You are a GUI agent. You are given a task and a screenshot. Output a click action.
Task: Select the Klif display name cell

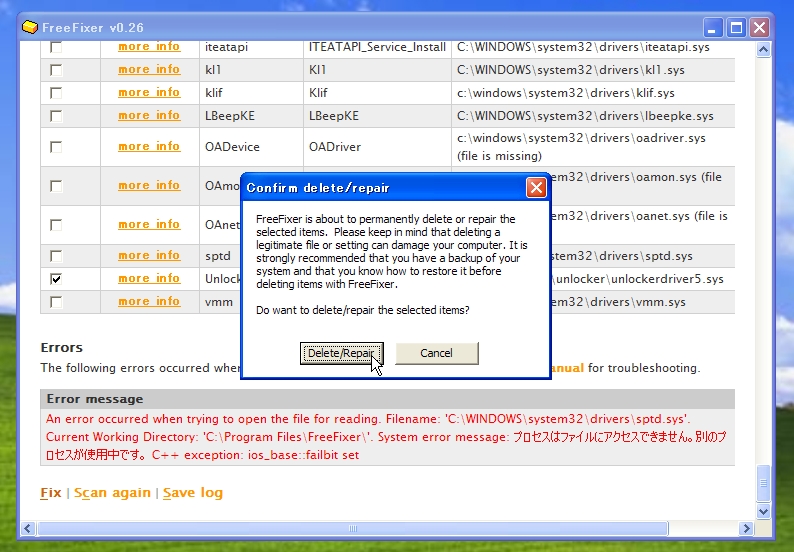377,93
